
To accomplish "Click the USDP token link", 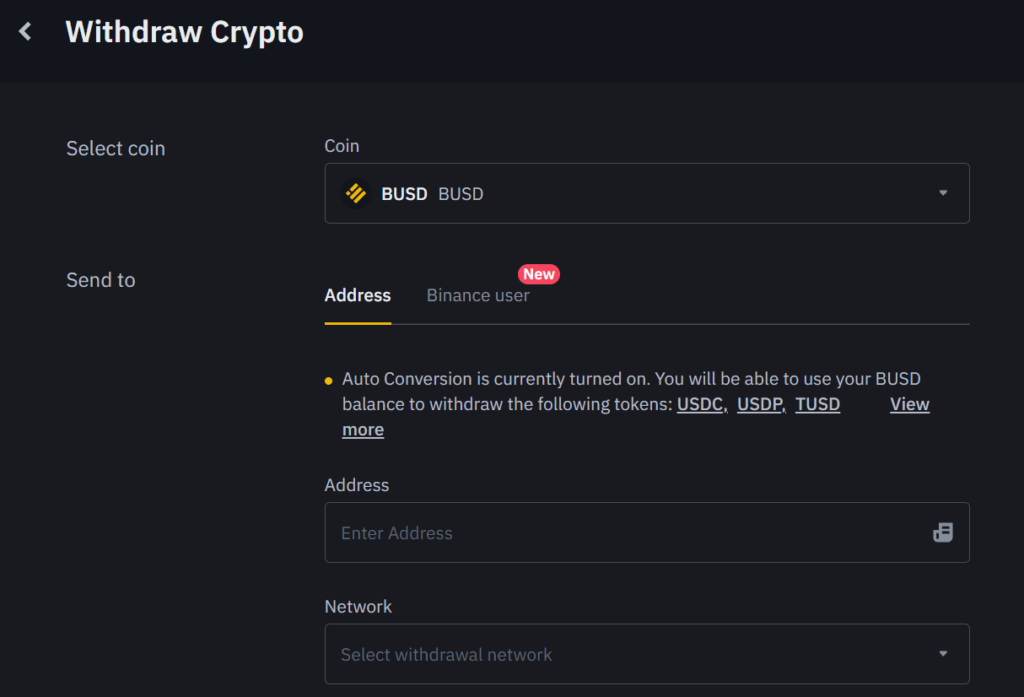I will coord(760,404).
